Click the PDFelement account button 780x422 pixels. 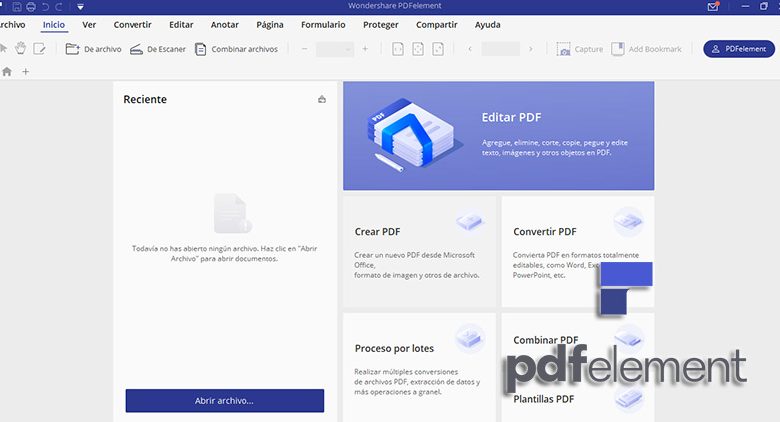pyautogui.click(x=739, y=49)
